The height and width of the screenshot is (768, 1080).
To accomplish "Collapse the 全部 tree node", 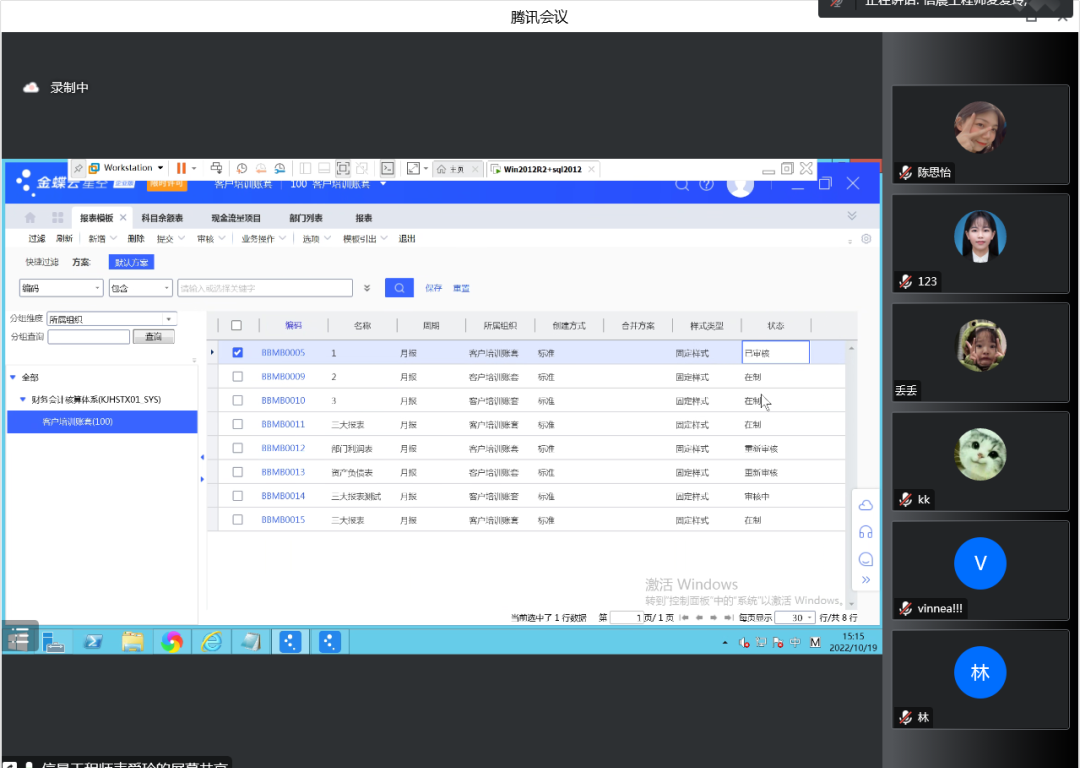I will coord(13,377).
